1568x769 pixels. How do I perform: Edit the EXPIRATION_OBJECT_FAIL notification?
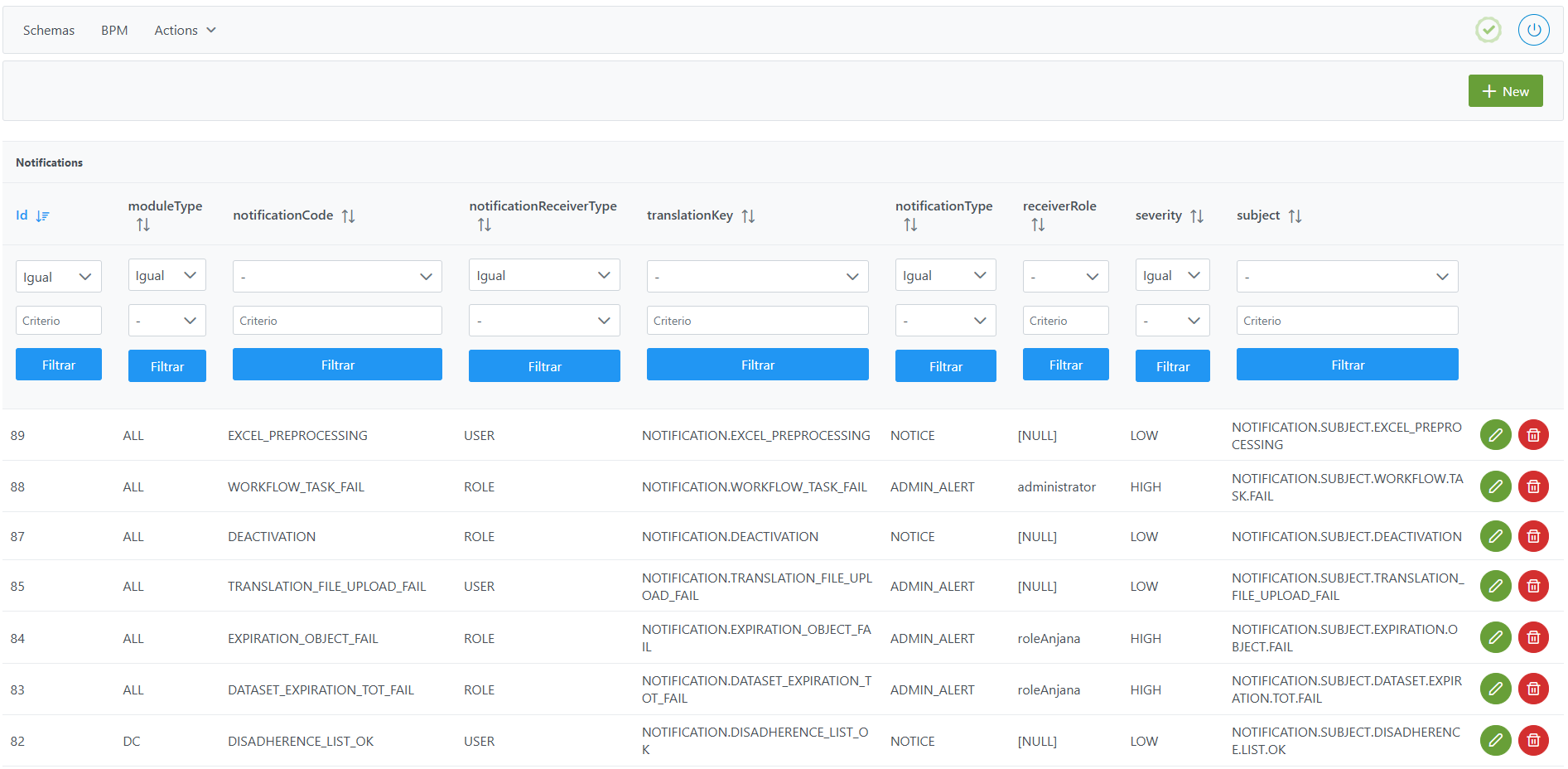click(1495, 637)
